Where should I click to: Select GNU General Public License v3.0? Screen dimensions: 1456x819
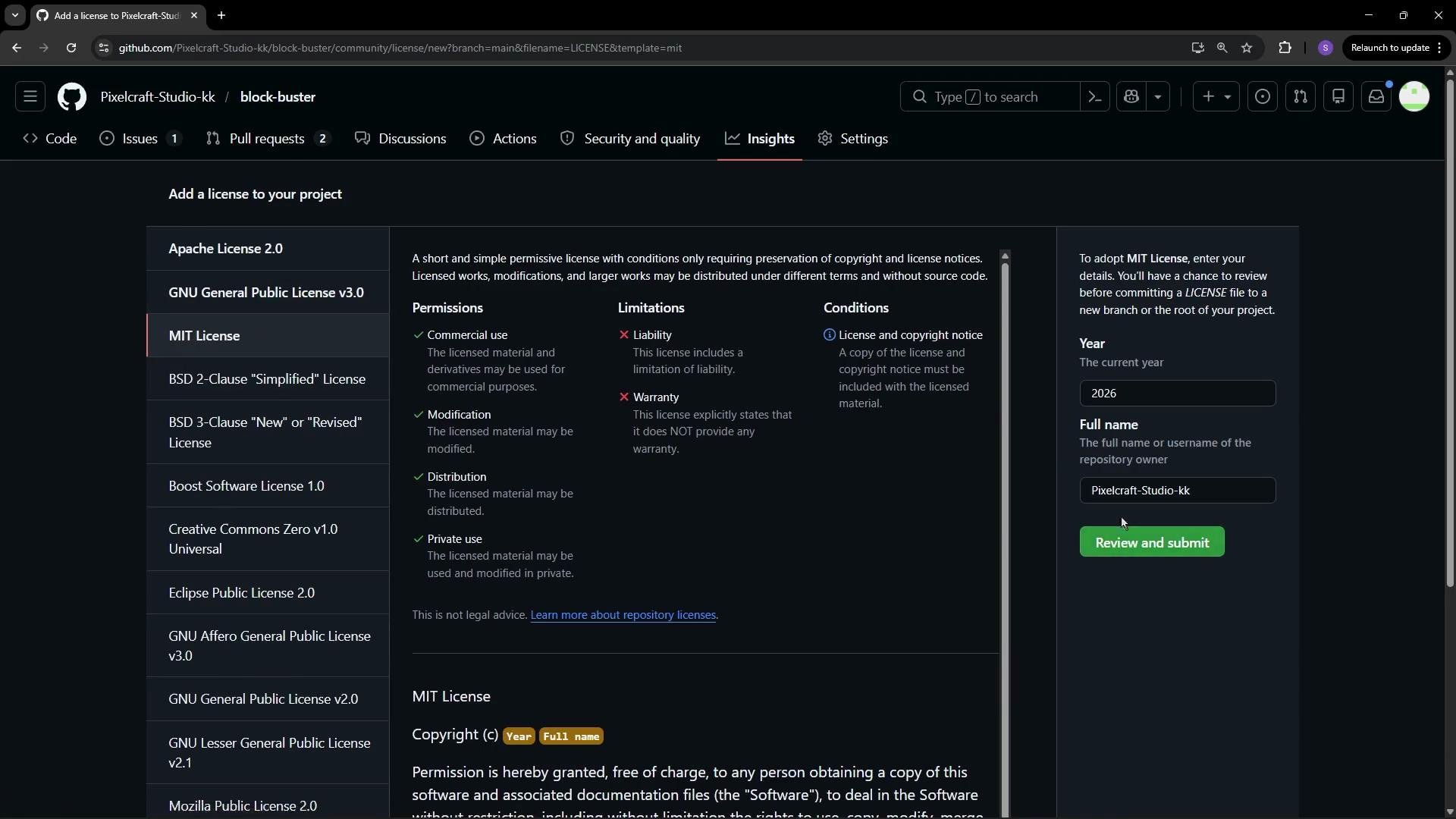[268, 293]
